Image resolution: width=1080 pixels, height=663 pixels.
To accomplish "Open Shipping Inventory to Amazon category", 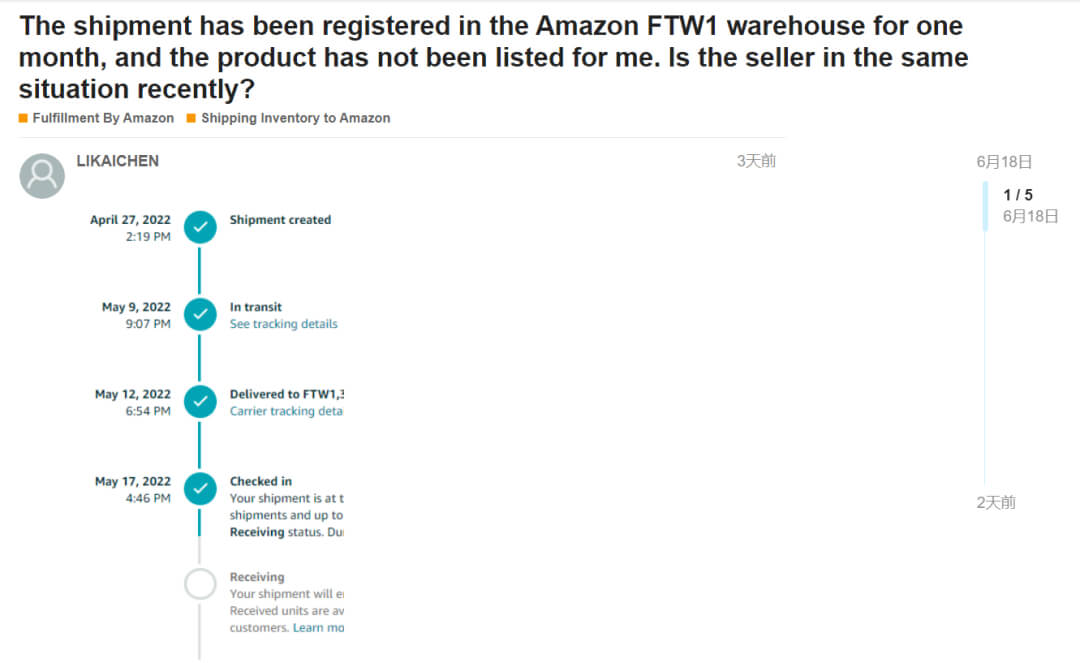I will 295,118.
